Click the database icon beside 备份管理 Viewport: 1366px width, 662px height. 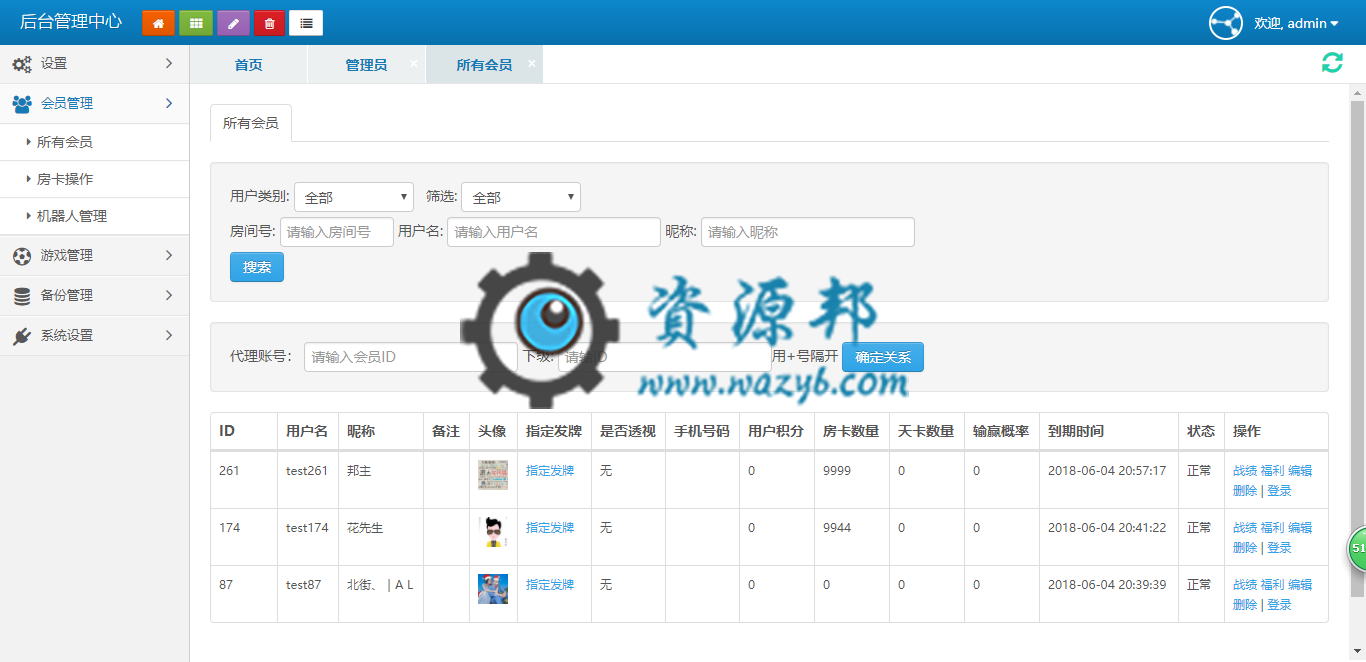(x=22, y=296)
